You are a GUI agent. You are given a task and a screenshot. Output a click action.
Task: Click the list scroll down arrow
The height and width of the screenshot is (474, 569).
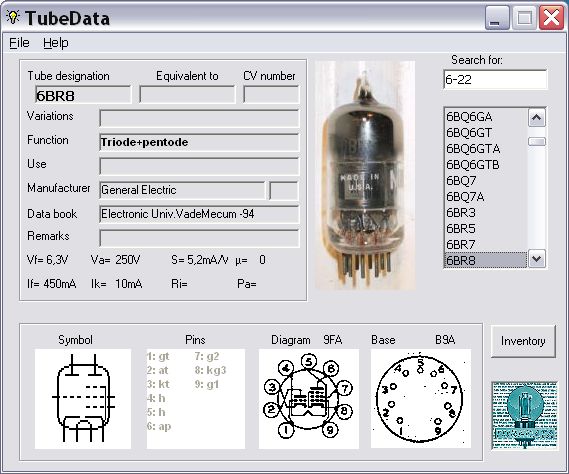click(x=537, y=259)
